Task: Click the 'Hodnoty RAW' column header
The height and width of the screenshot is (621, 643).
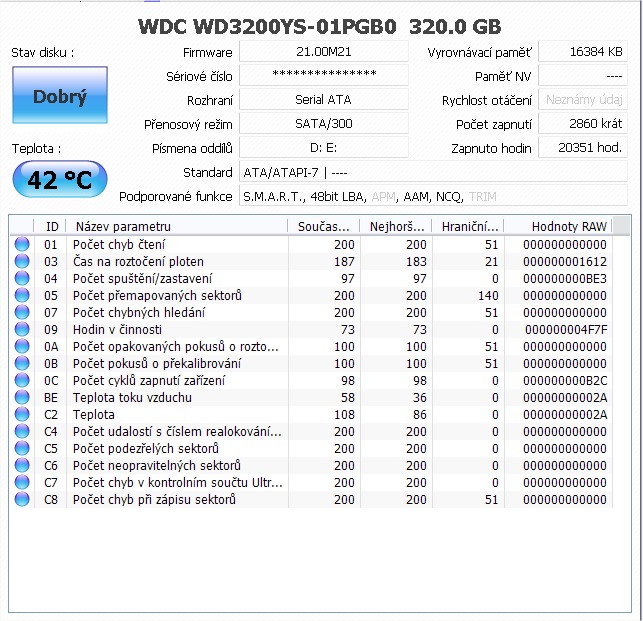Action: [x=559, y=226]
